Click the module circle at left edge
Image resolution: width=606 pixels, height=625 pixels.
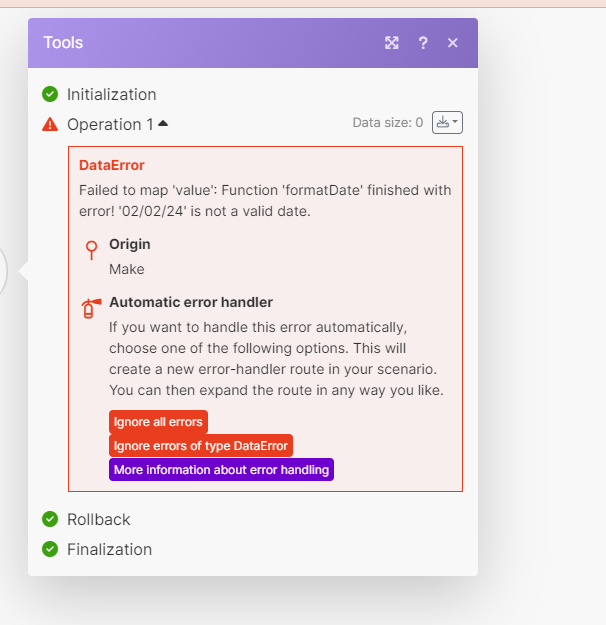pos(3,270)
